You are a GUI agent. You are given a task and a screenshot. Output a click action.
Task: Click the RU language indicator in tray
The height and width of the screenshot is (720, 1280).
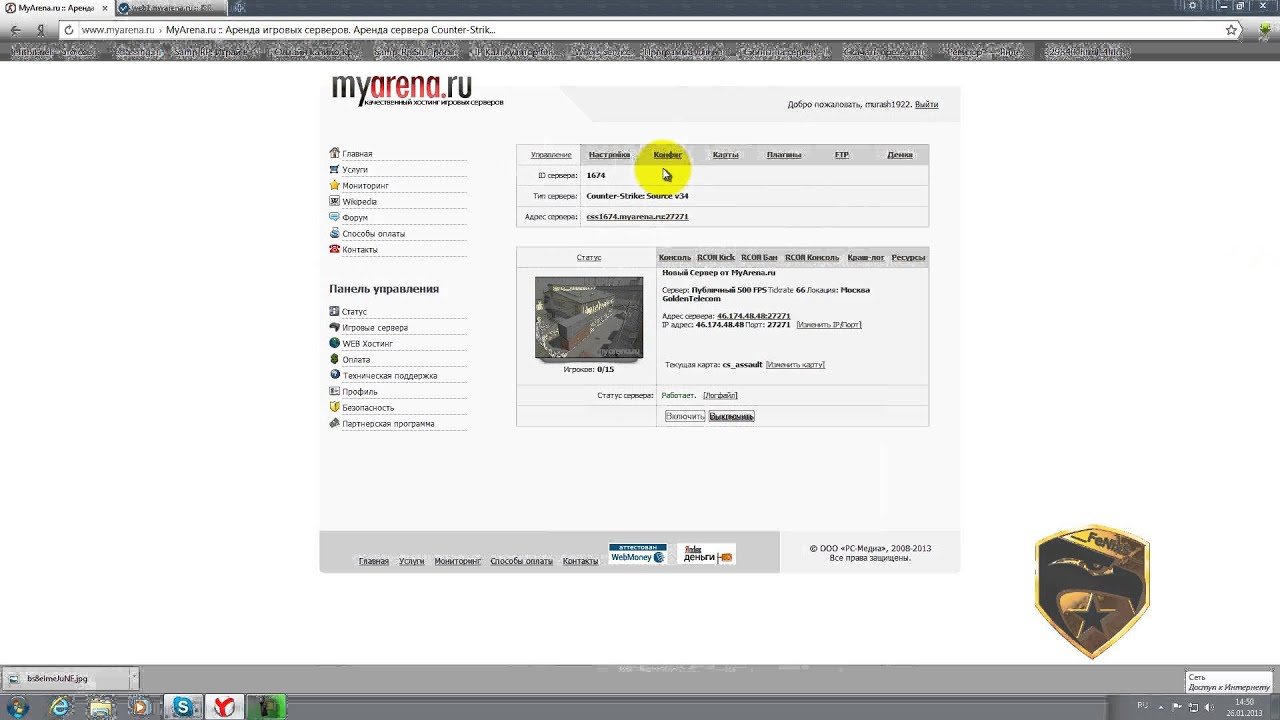point(1142,706)
